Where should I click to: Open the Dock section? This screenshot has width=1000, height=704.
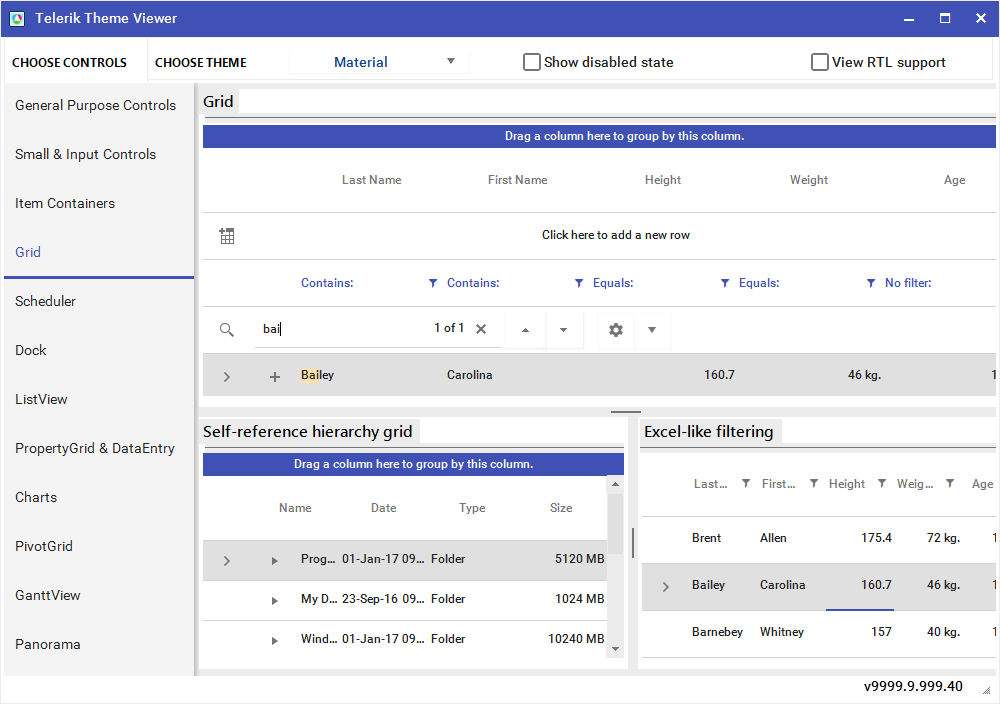point(31,350)
